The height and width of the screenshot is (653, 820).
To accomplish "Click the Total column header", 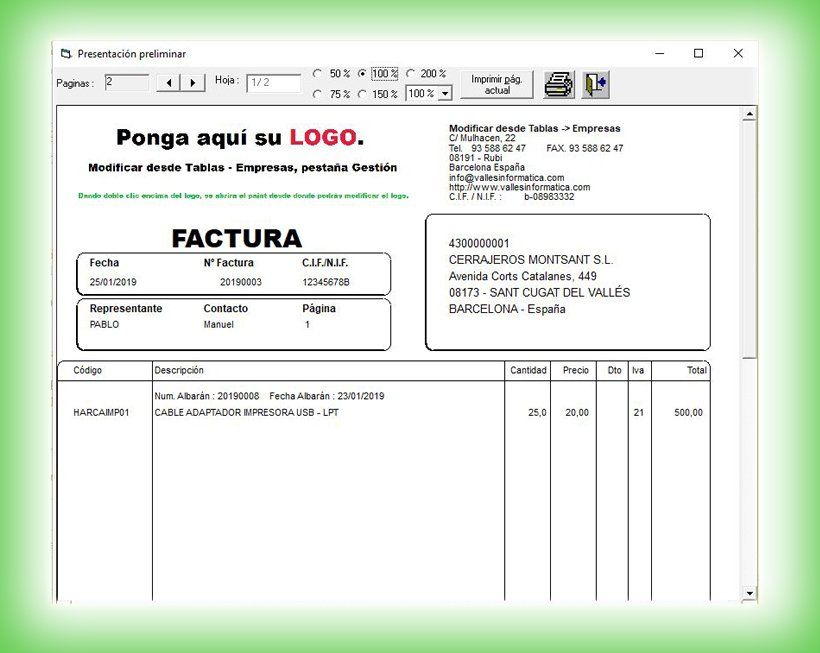I will coord(697,370).
